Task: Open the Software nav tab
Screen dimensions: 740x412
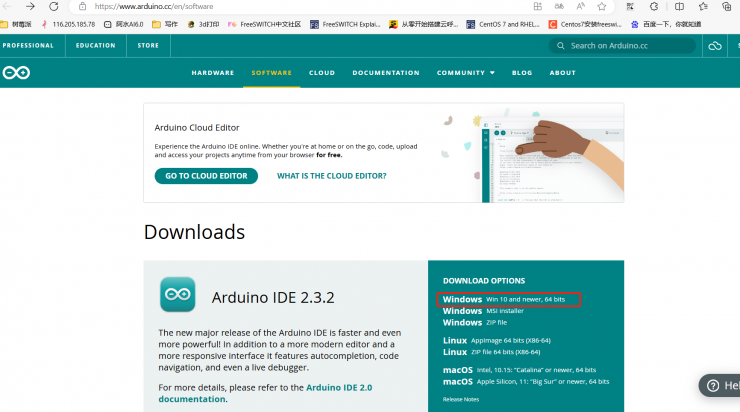Action: pos(272,73)
